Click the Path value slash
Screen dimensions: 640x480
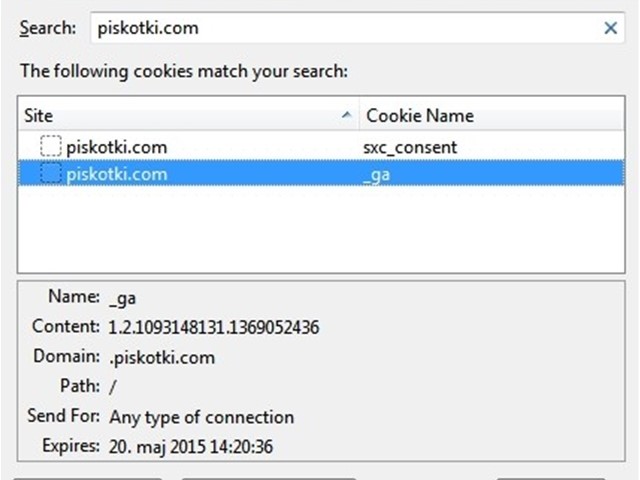tap(113, 387)
